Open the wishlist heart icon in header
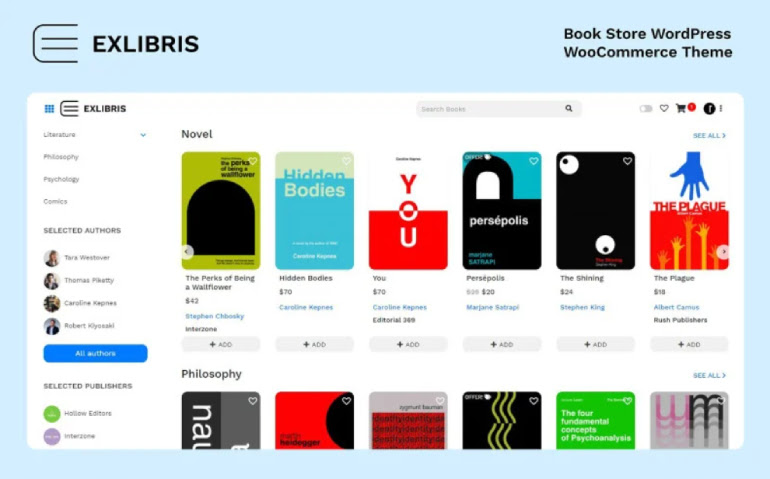 point(664,108)
